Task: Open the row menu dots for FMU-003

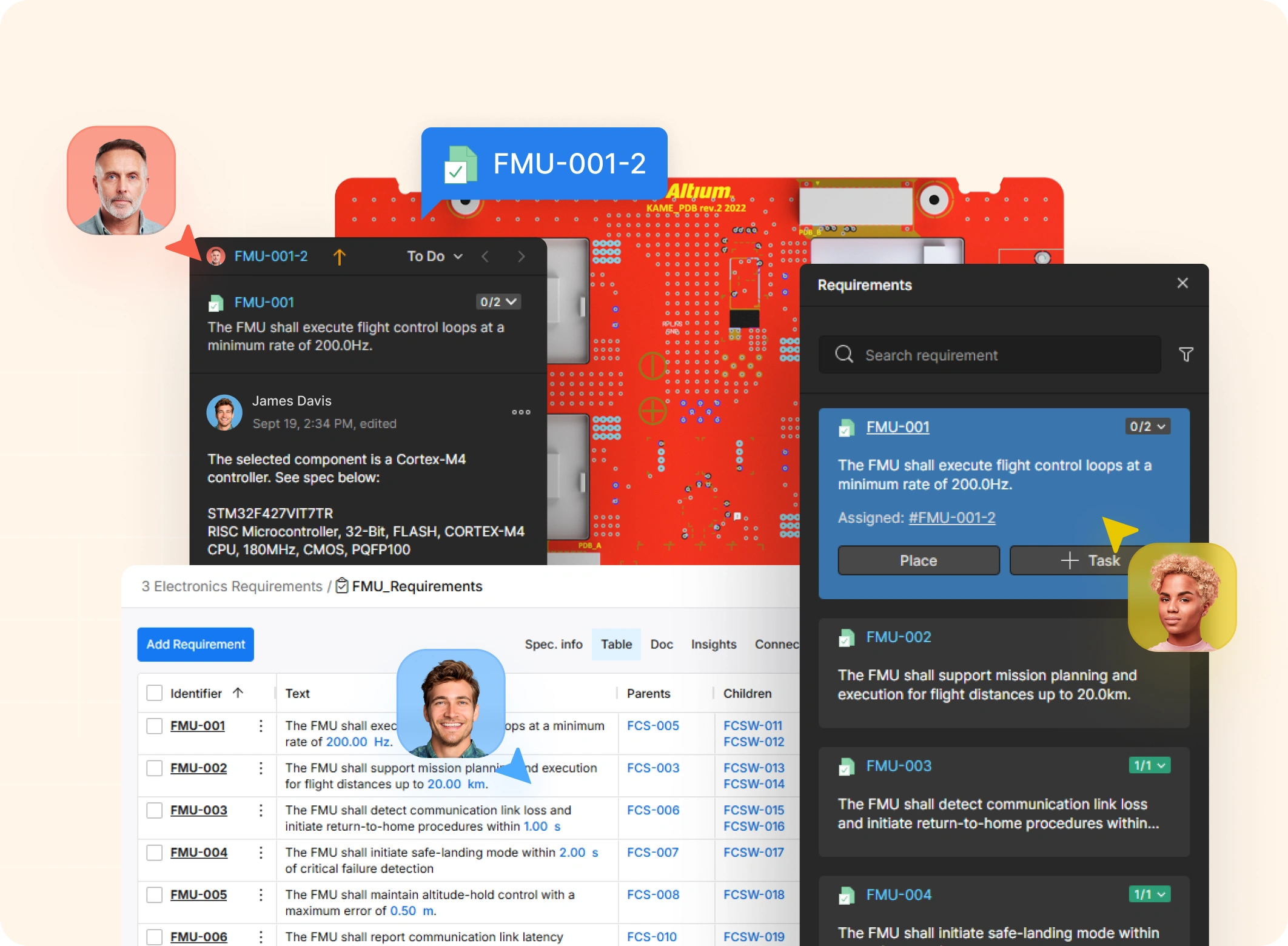Action: 261,810
